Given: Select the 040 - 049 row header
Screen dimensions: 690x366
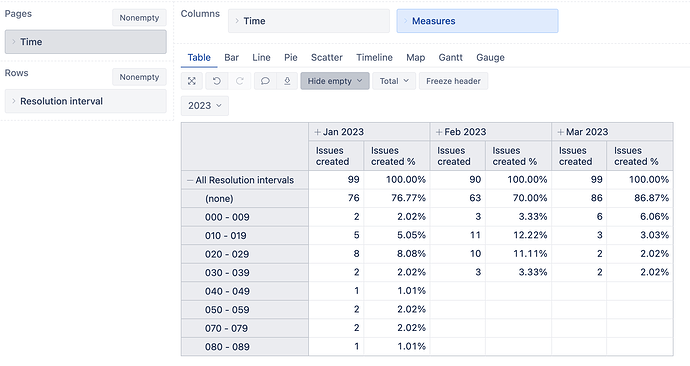Looking at the screenshot, I should point(245,291).
